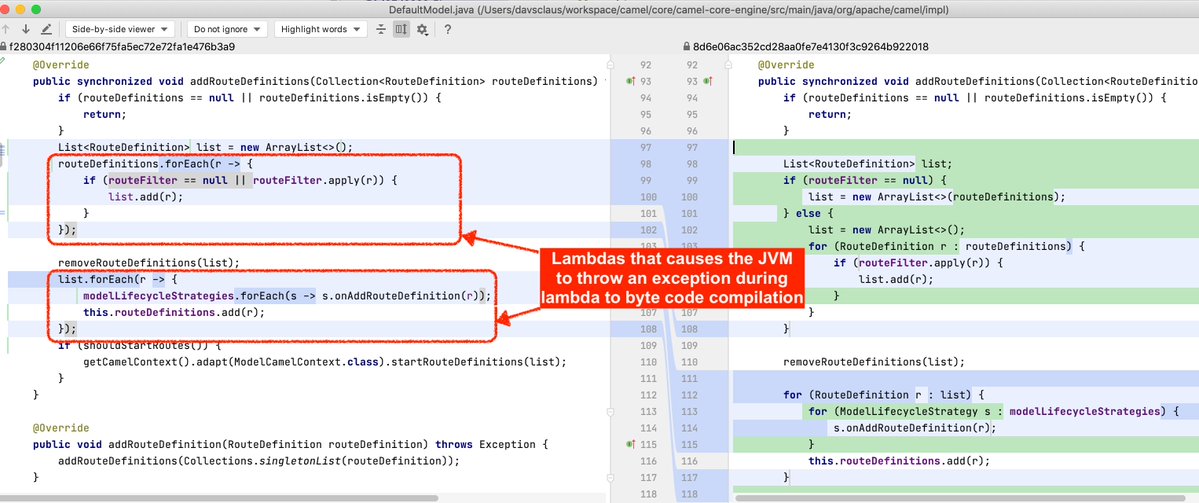
Task: Click line 'list.forEach(r -> {'
Action: 116,279
